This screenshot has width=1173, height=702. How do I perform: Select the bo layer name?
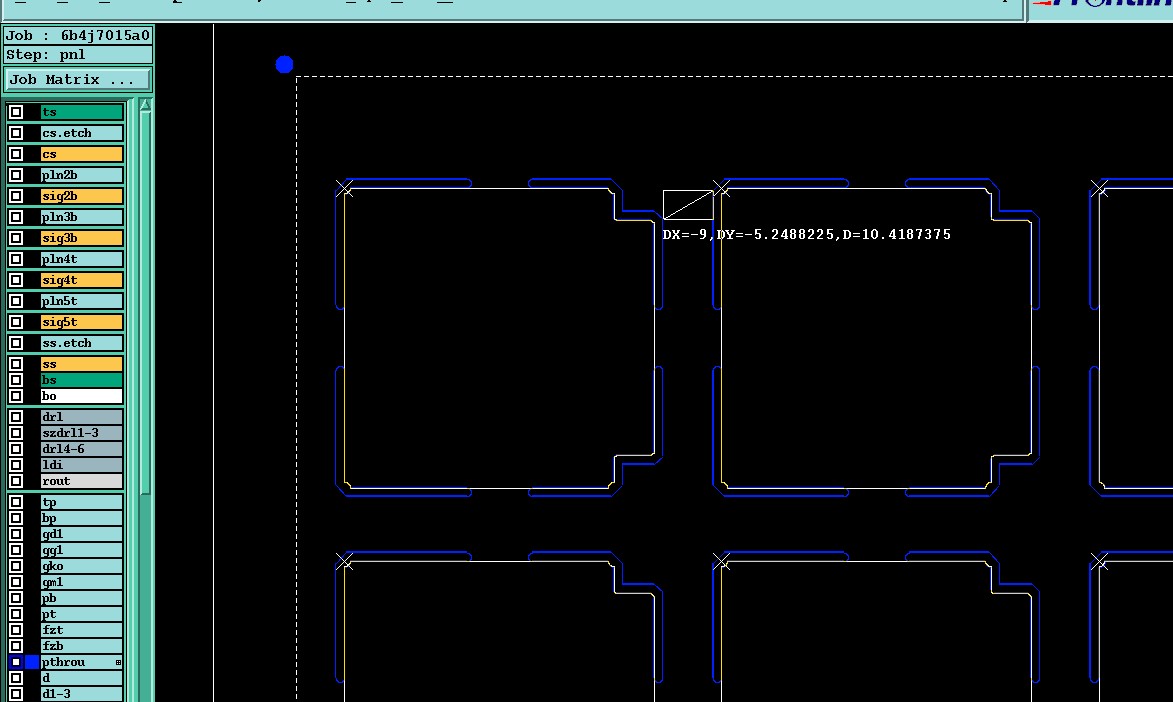[82, 396]
